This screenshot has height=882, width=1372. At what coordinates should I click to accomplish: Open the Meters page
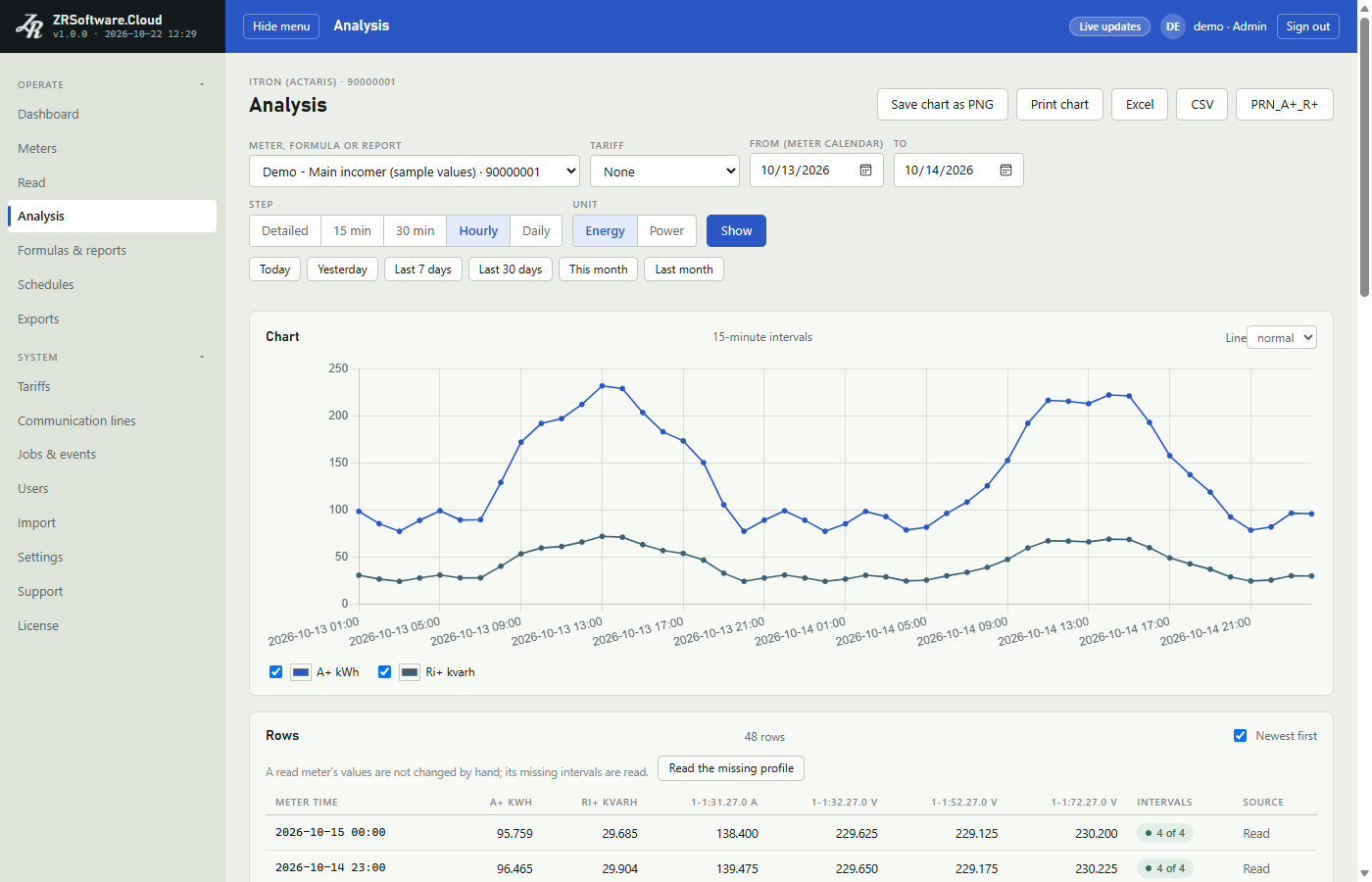(112, 149)
